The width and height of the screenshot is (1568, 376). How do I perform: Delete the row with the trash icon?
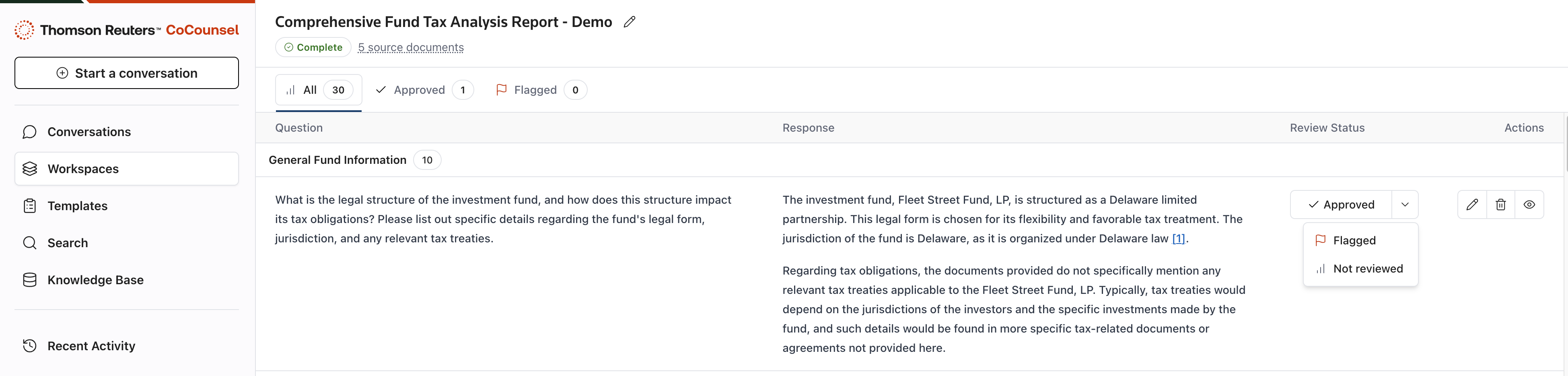(x=1500, y=205)
